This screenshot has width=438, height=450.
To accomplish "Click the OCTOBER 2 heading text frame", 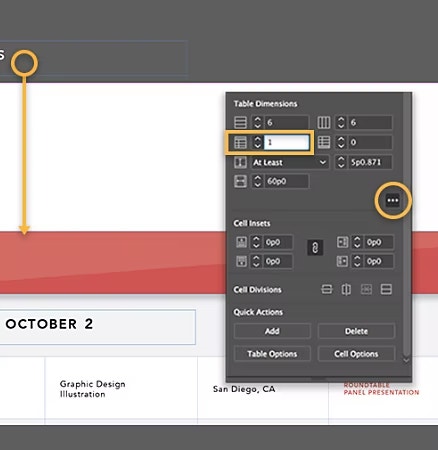I will [x=97, y=327].
